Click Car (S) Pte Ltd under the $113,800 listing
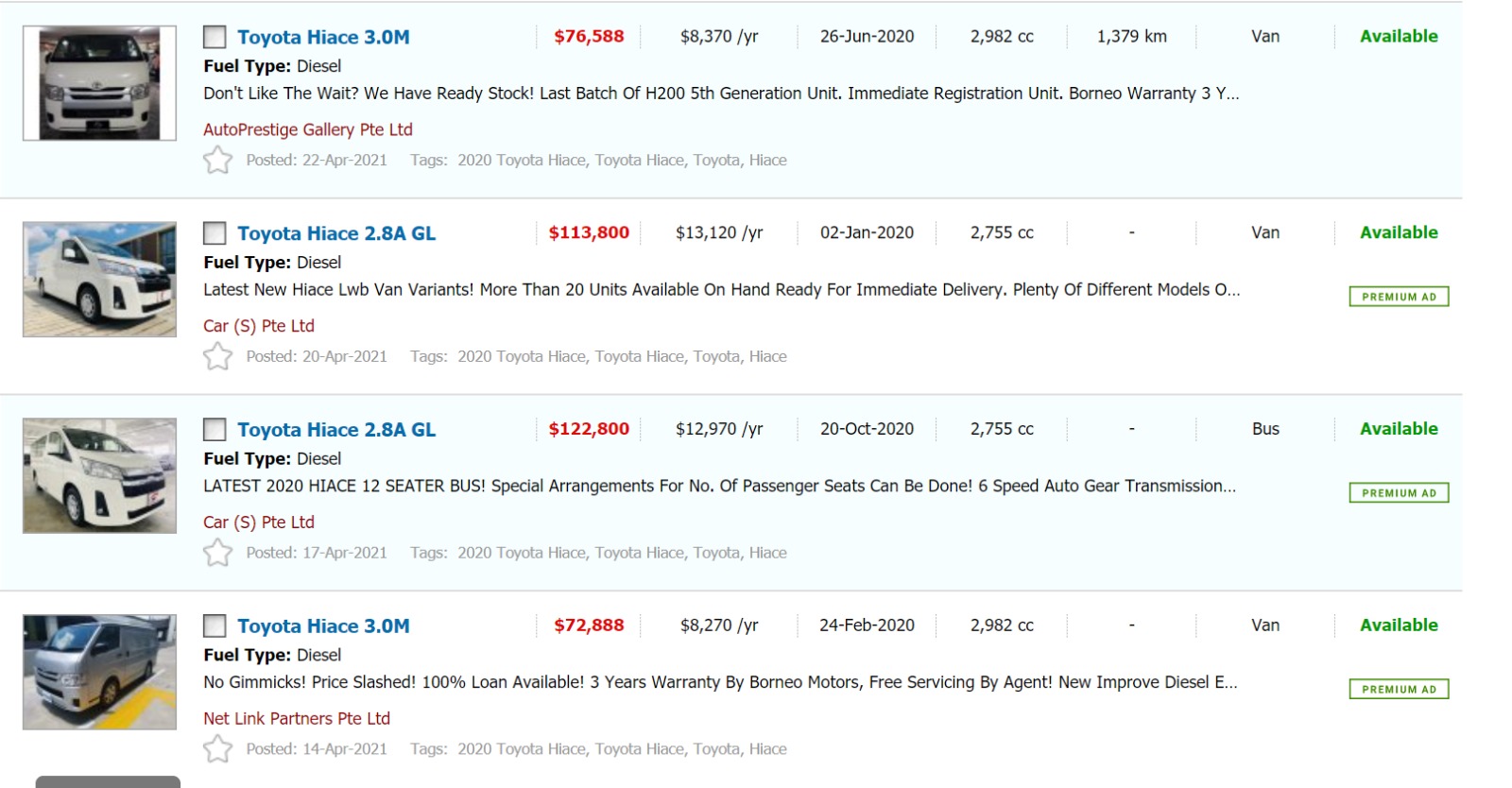This screenshot has width=1512, height=788. coord(259,326)
